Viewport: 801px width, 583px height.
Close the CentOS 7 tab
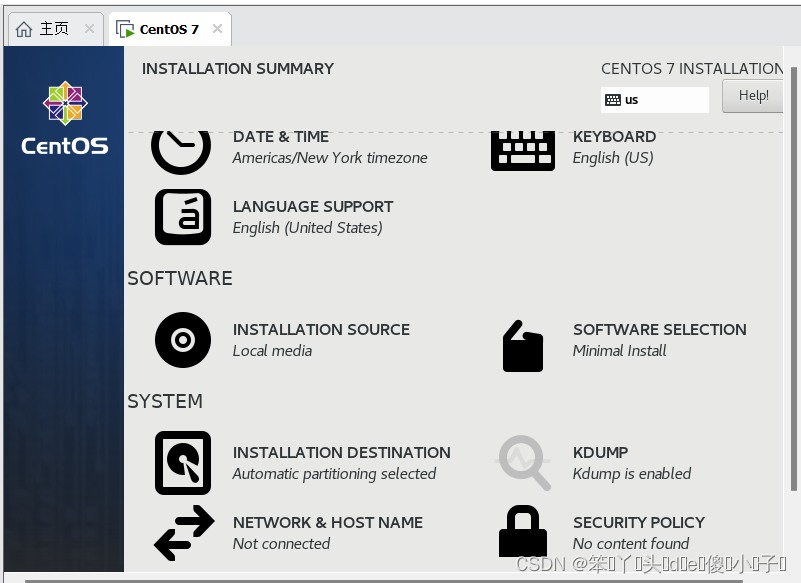(217, 29)
